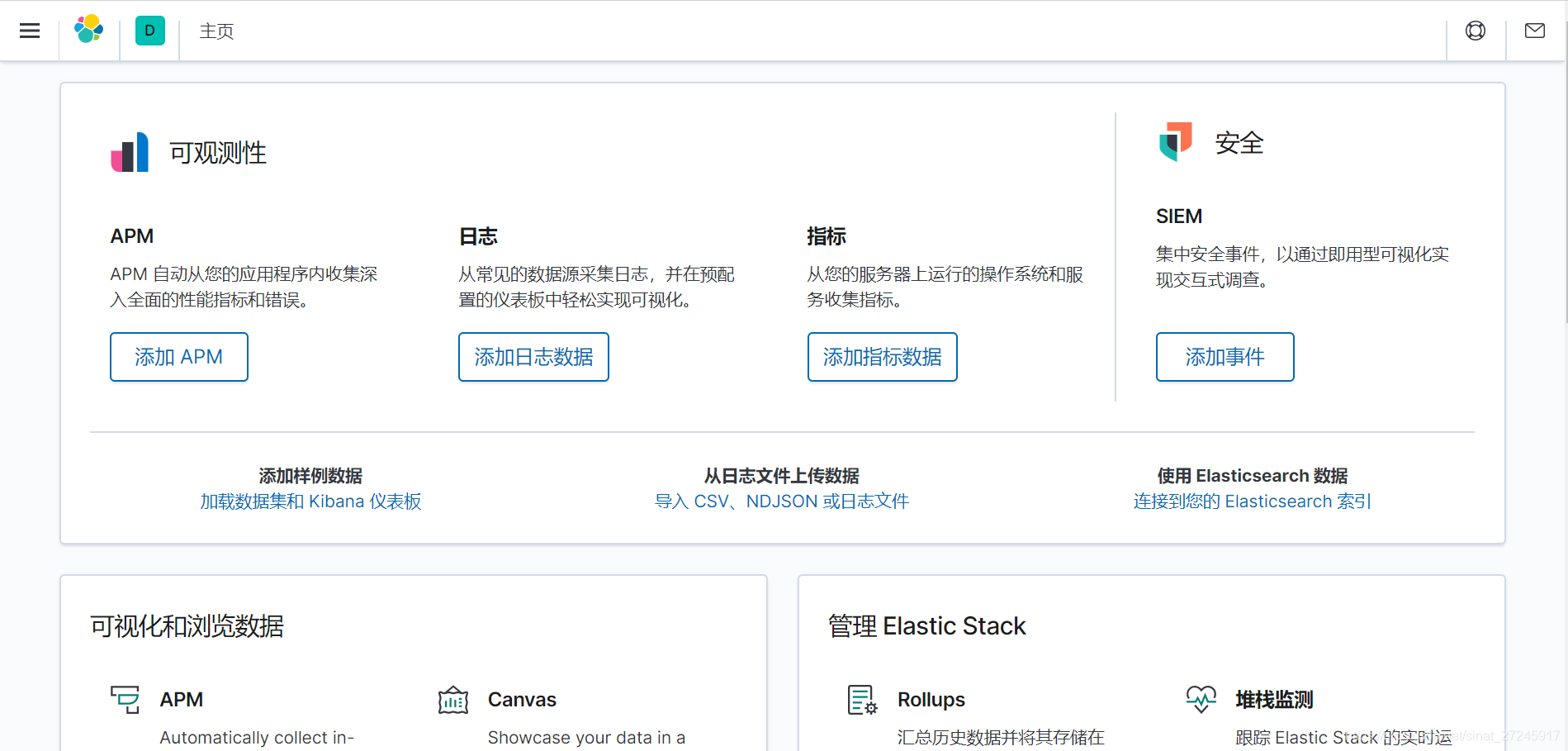The width and height of the screenshot is (1568, 751).
Task: Click the 添加事件 button
Action: click(x=1225, y=357)
